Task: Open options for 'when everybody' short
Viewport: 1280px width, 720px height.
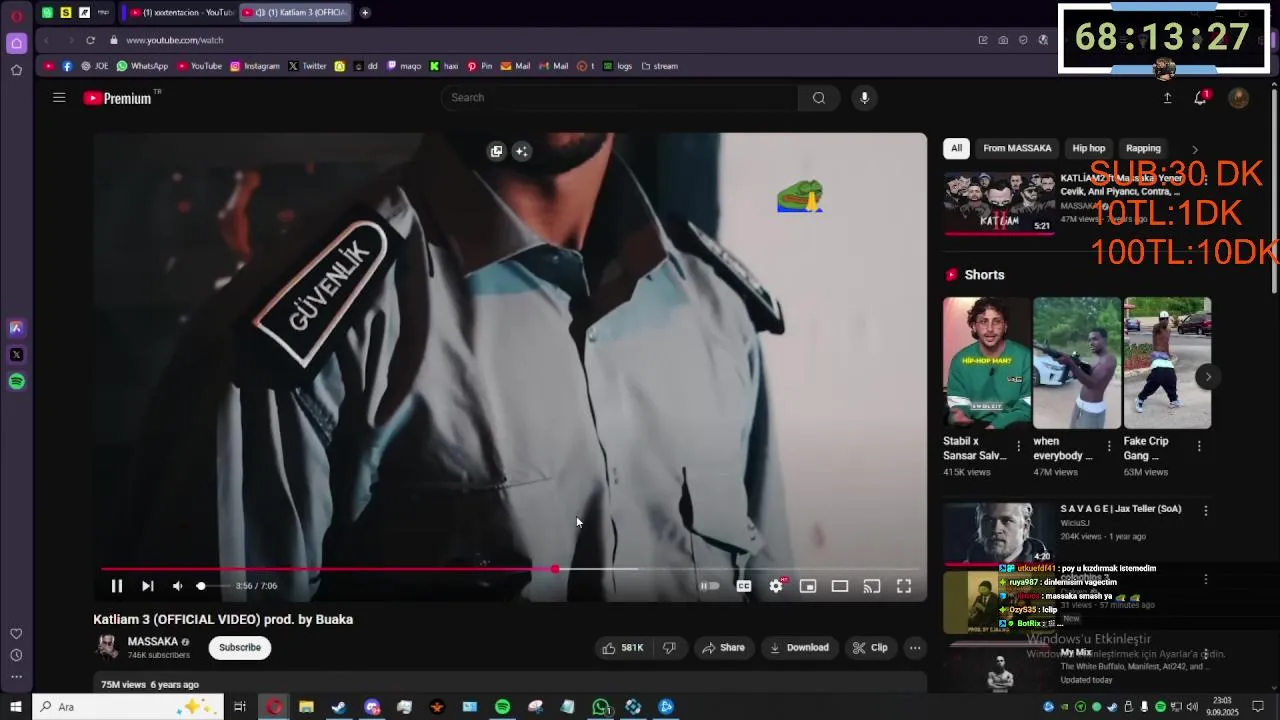Action: tap(1109, 446)
